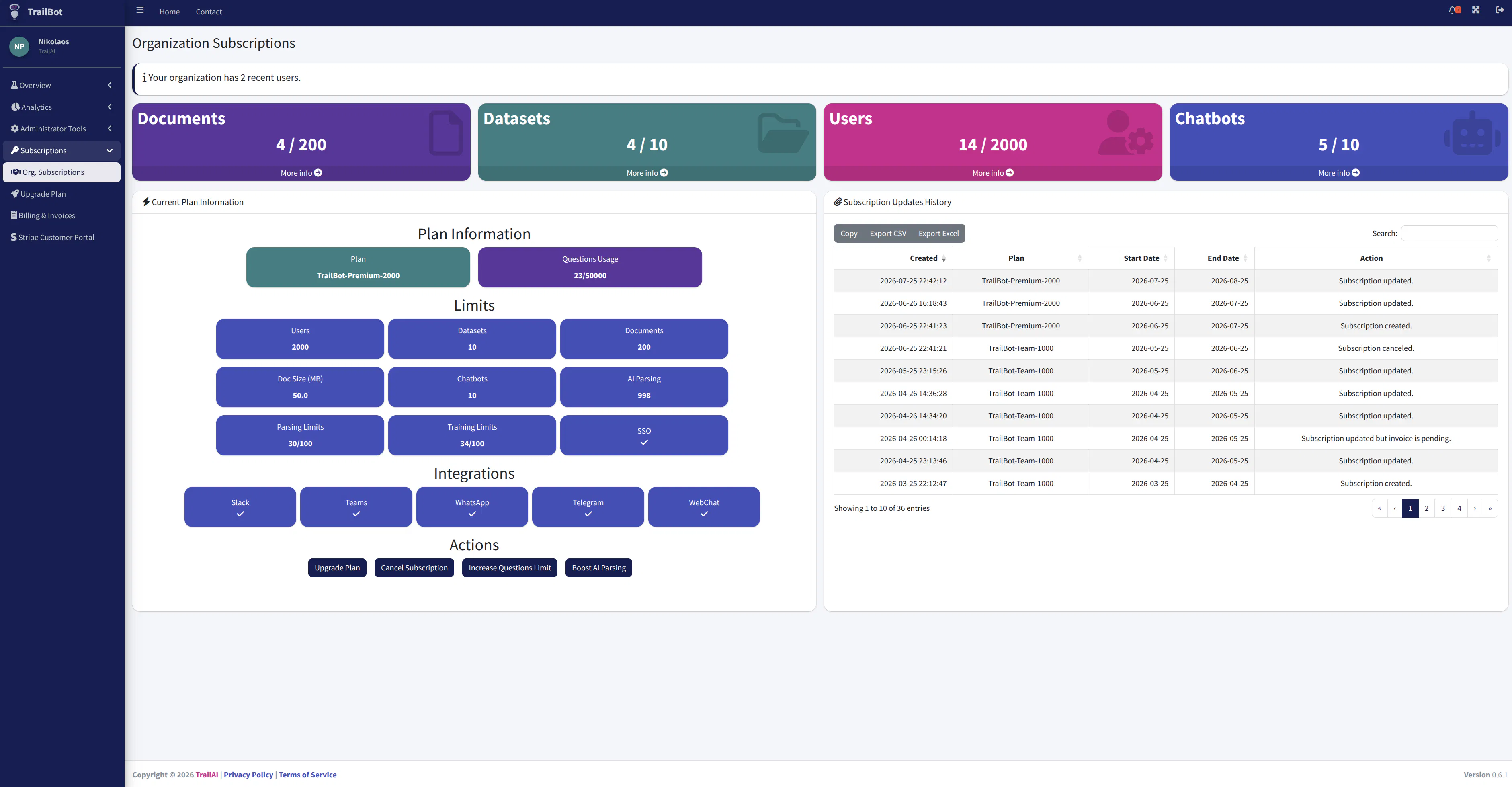1512x787 pixels.
Task: Click the Slack integration tile
Action: (240, 506)
